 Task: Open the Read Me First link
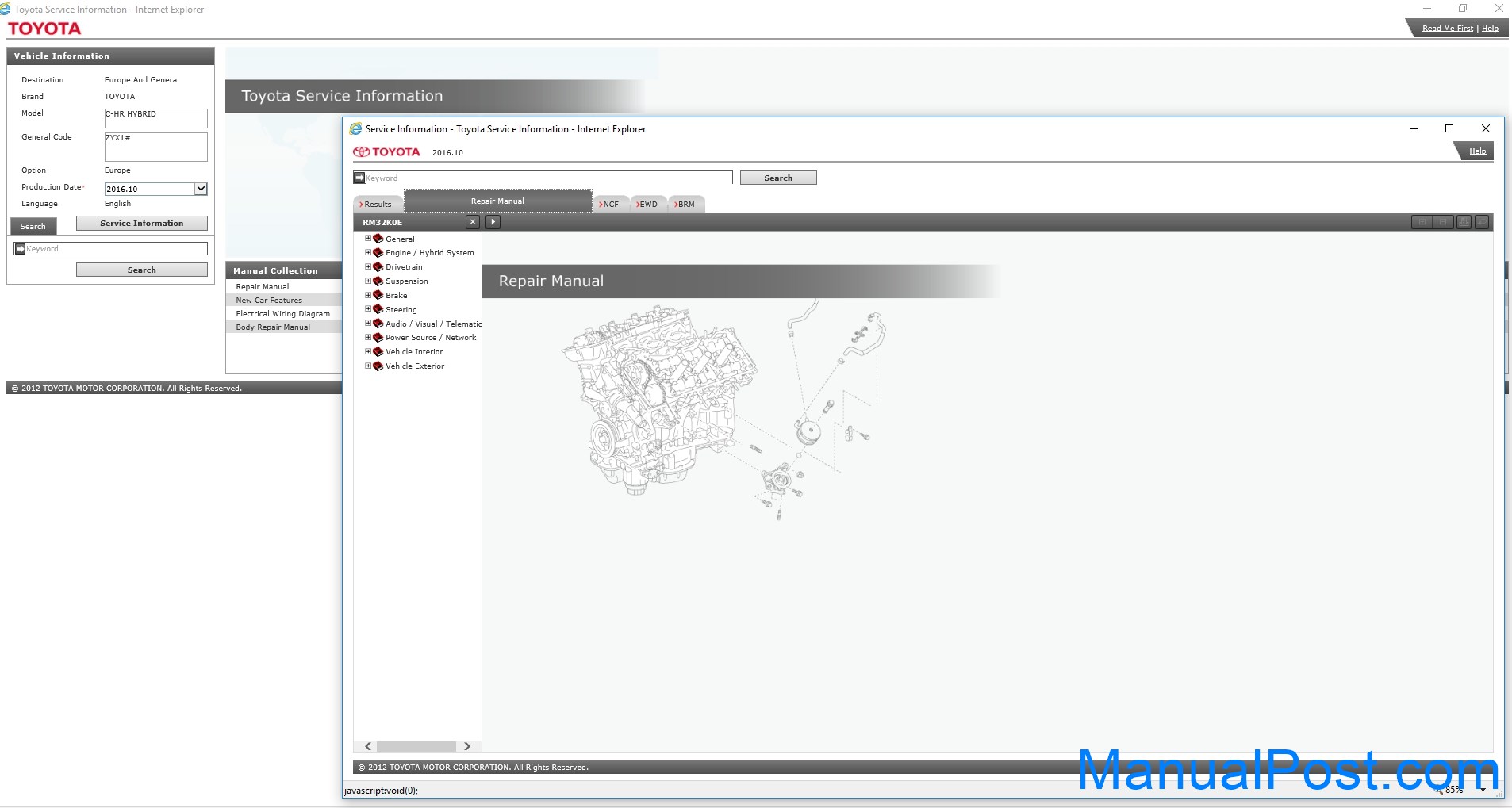(x=1447, y=29)
